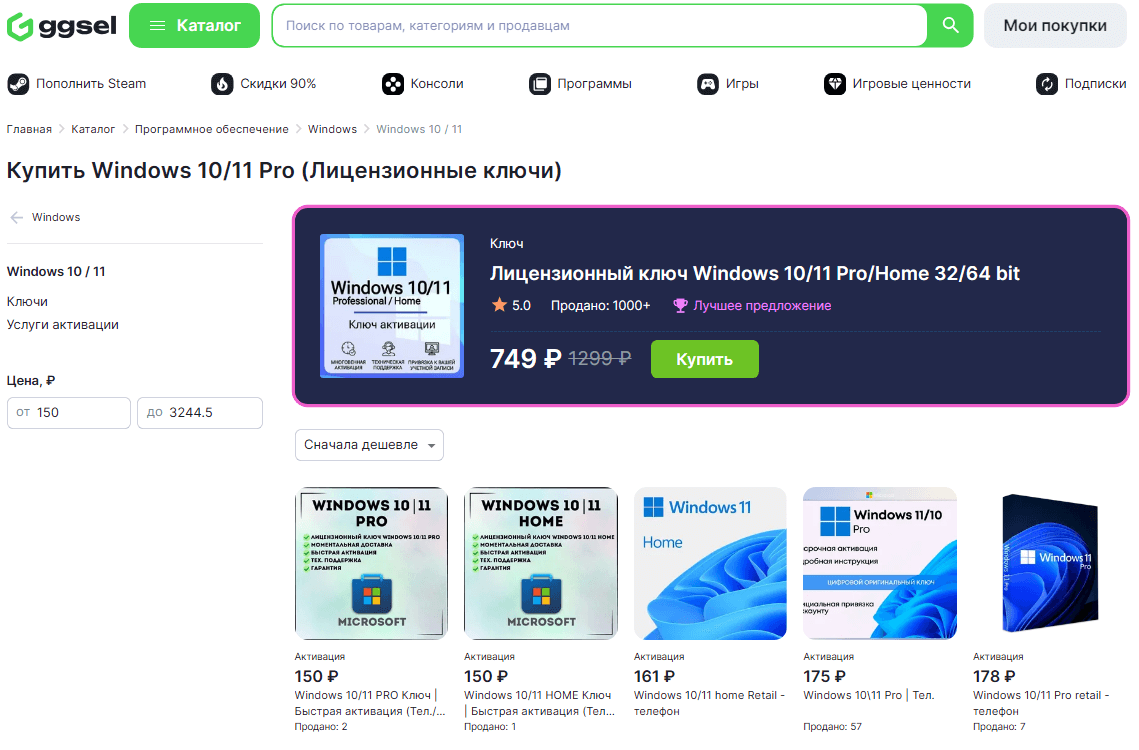Open 'Windows 10\11 Pro | Тел.' title
Screen dimensions: 1139x750
(869, 695)
